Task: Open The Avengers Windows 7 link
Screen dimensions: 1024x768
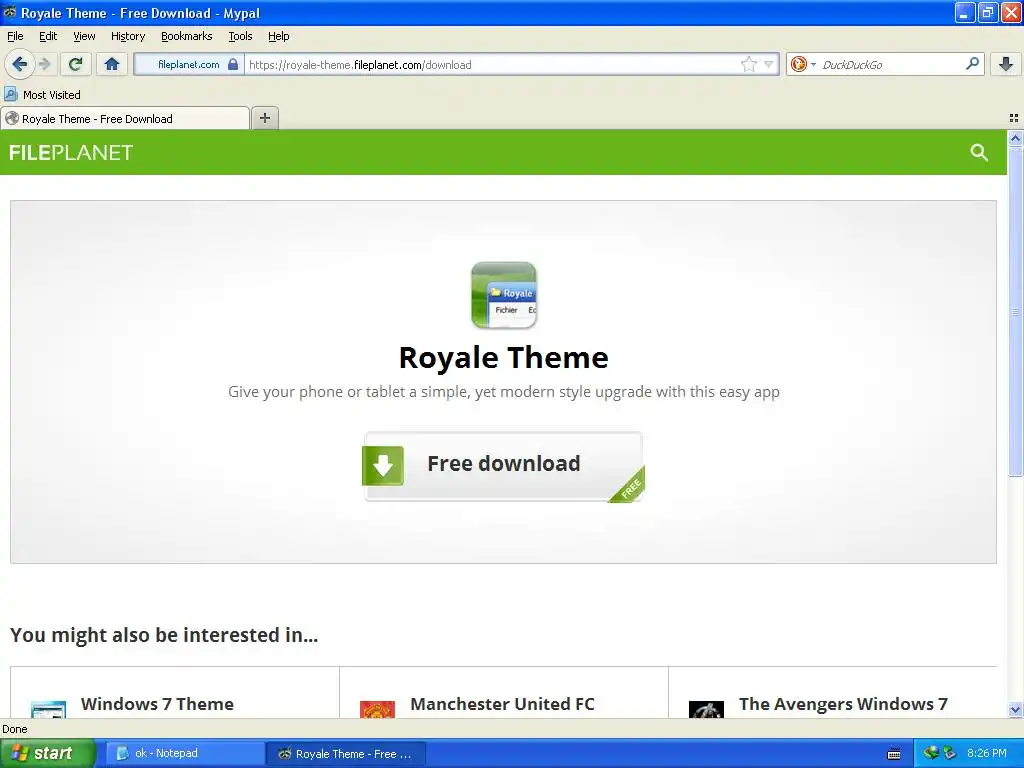Action: coord(843,704)
